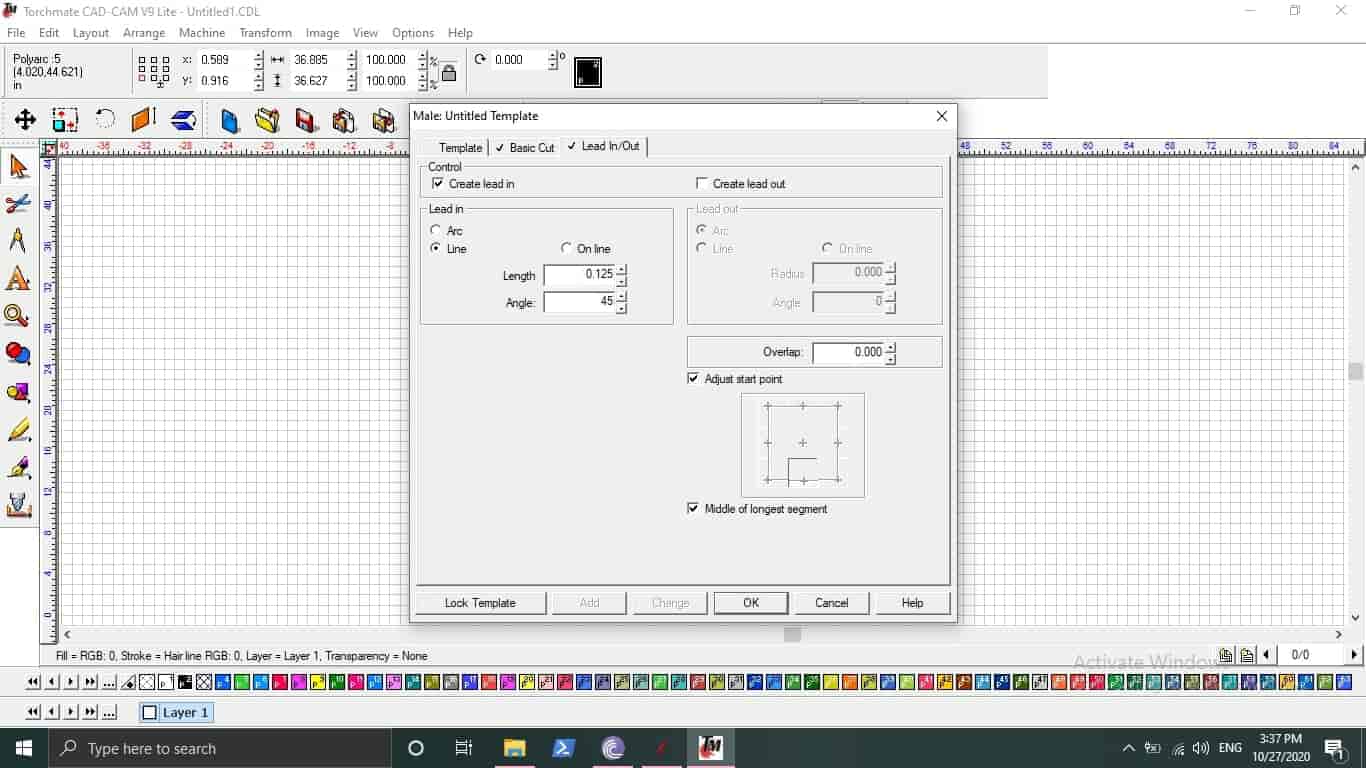The height and width of the screenshot is (768, 1366).
Task: Click the Windows search box in taskbar
Action: pyautogui.click(x=219, y=748)
